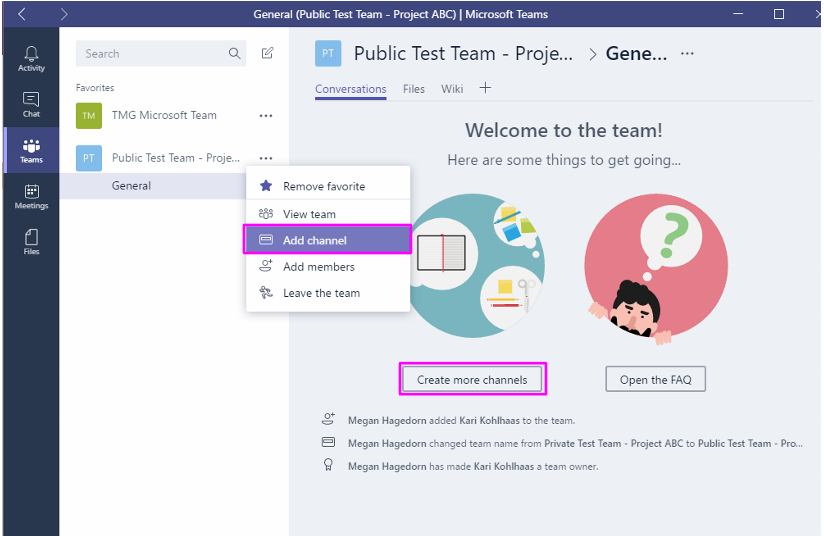Screen dimensions: 824x536
Task: Click the Create more channels button
Action: (x=472, y=379)
